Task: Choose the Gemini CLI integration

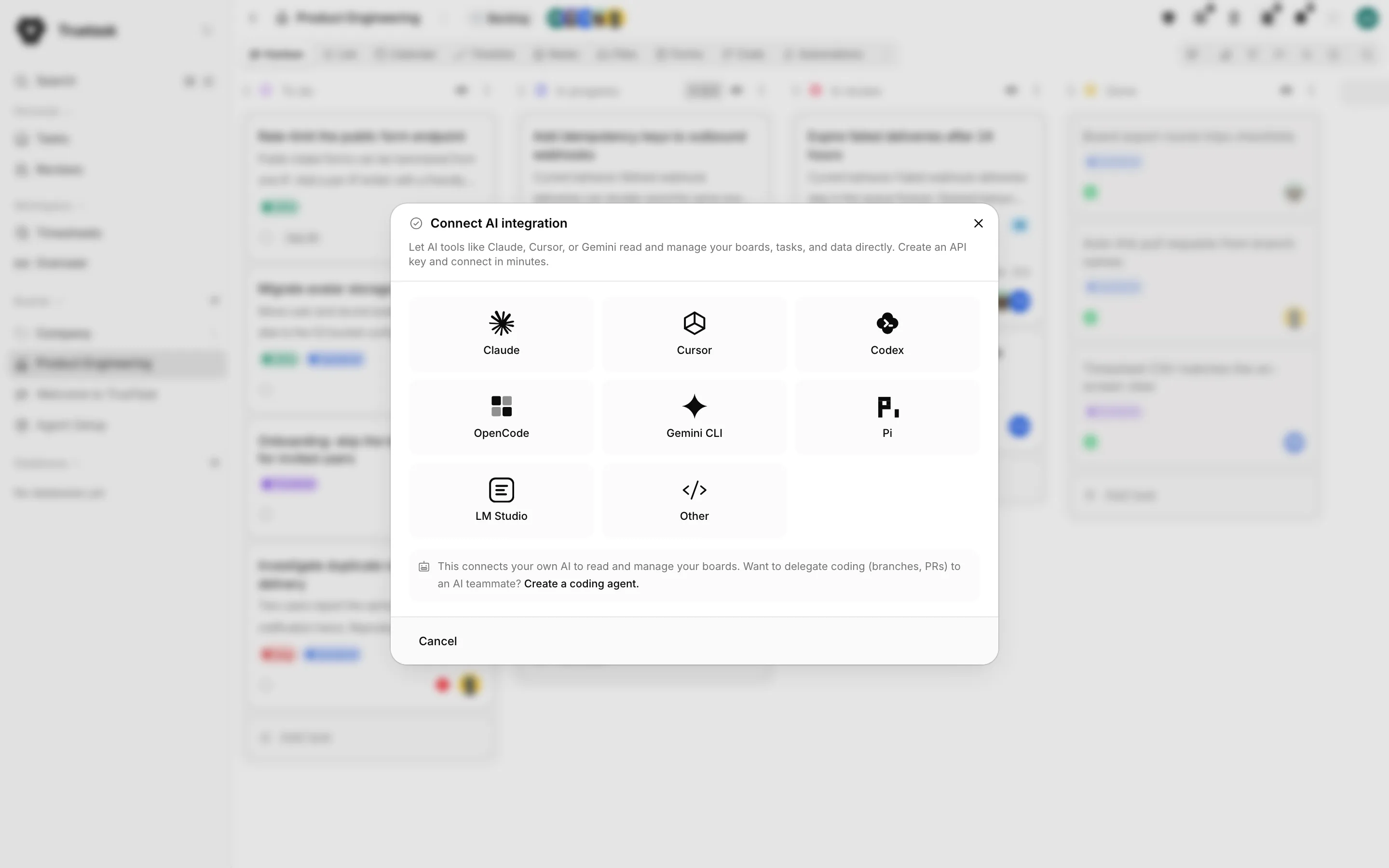Action: (x=694, y=417)
